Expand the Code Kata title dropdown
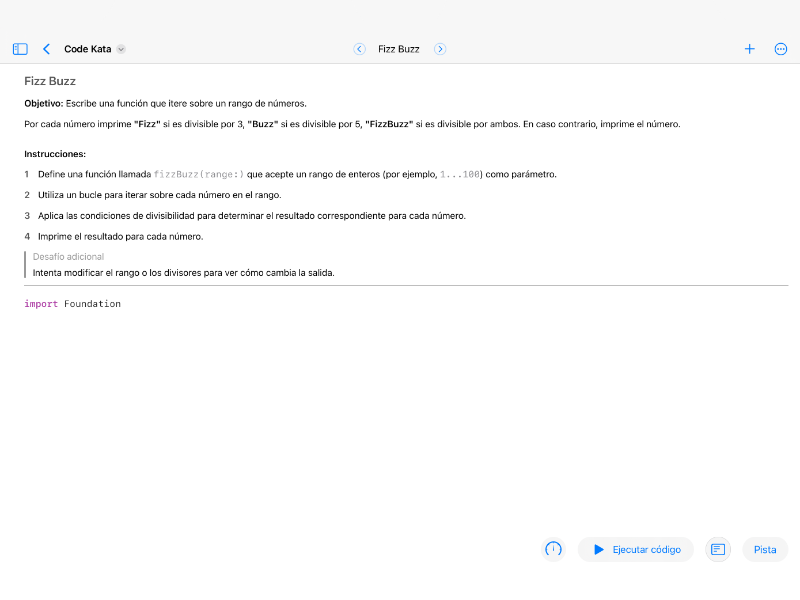The height and width of the screenshot is (600, 800). point(121,48)
